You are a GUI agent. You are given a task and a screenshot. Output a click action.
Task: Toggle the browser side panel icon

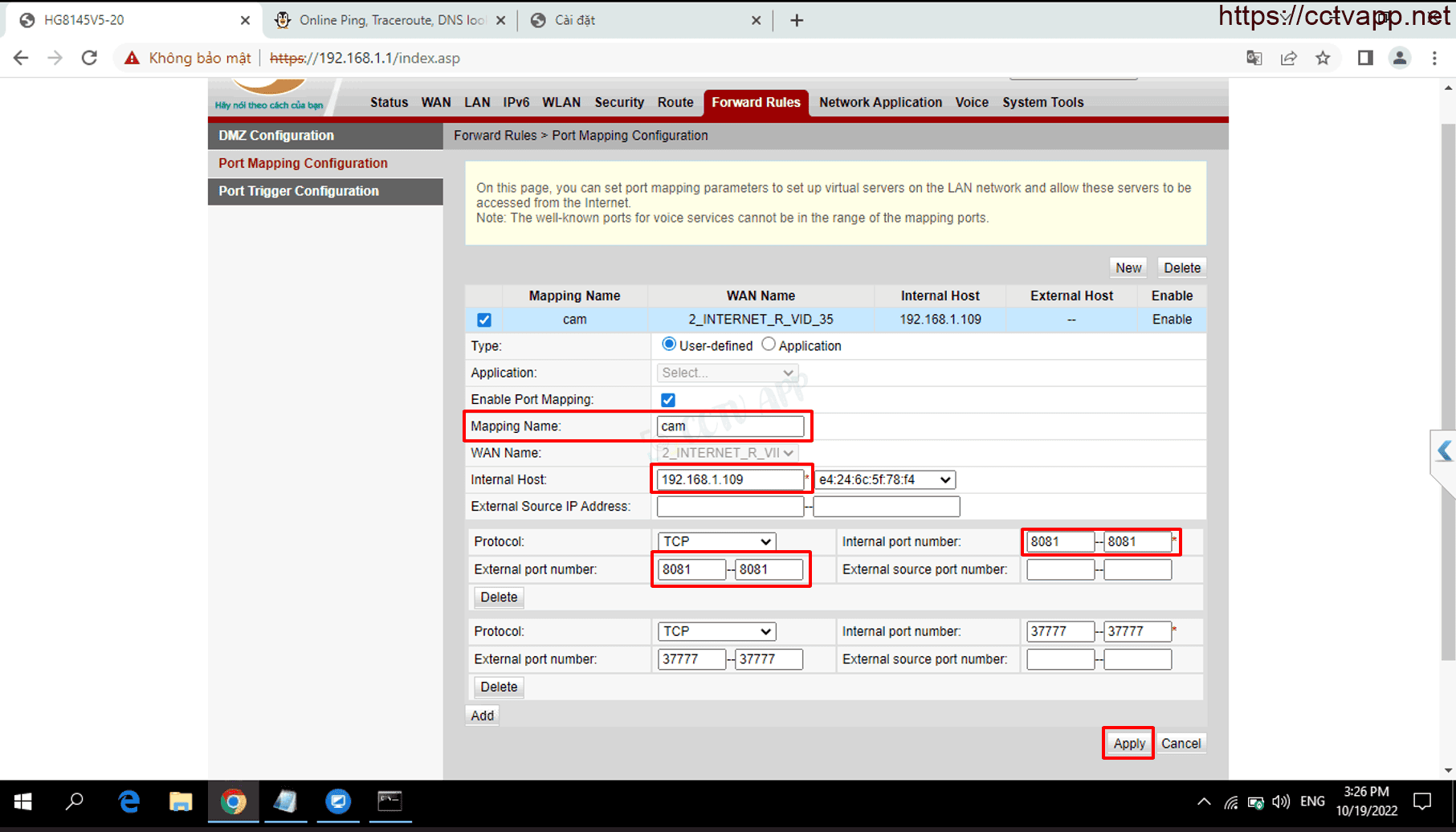point(1364,58)
